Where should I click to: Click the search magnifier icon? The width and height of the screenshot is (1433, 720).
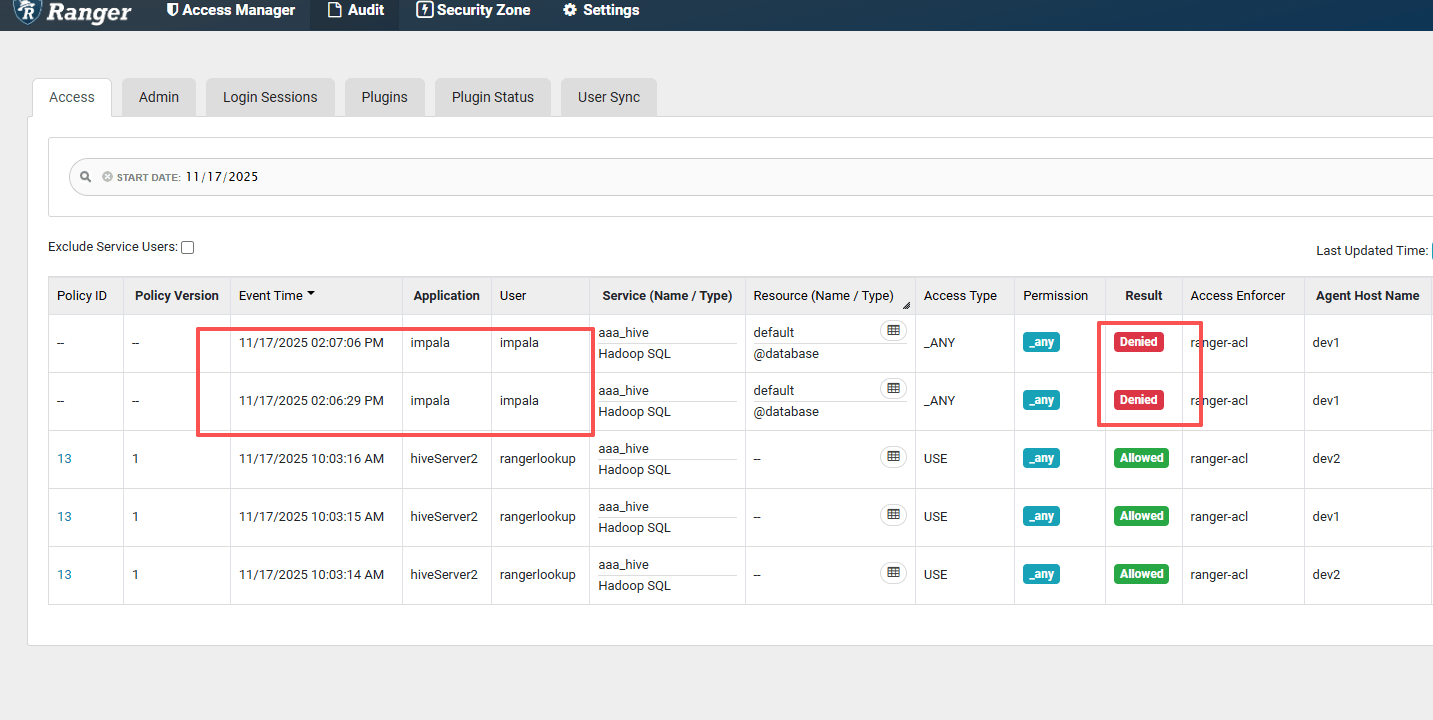86,177
